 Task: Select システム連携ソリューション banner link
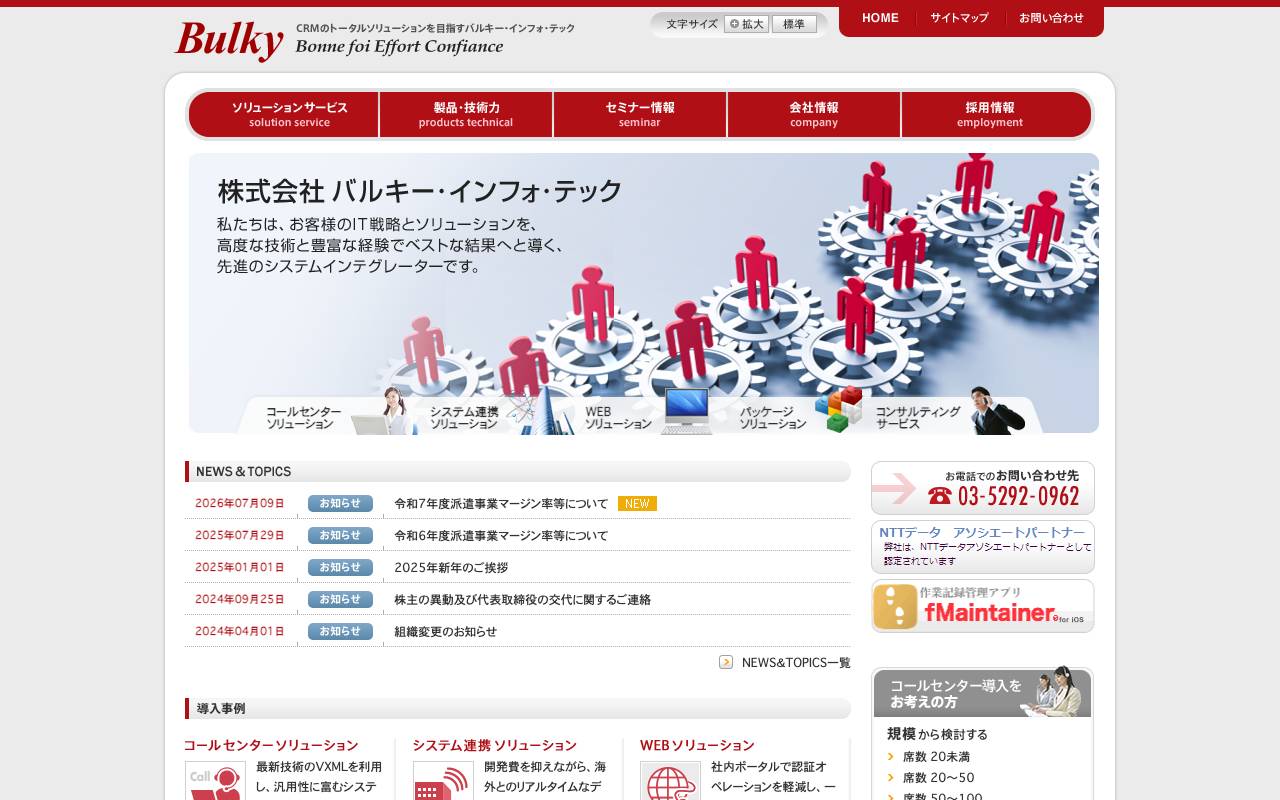pos(464,417)
